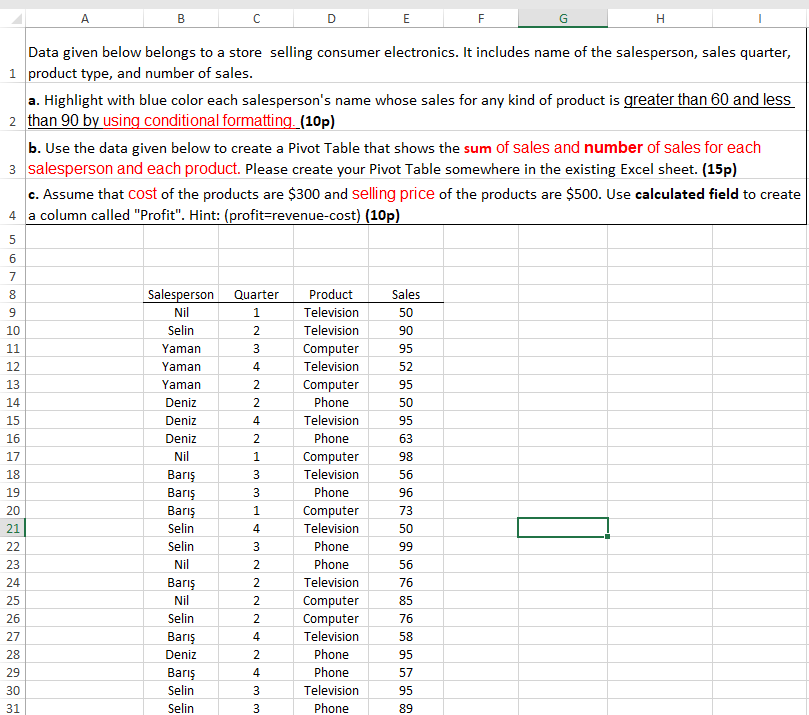Select column B header

[180, 17]
